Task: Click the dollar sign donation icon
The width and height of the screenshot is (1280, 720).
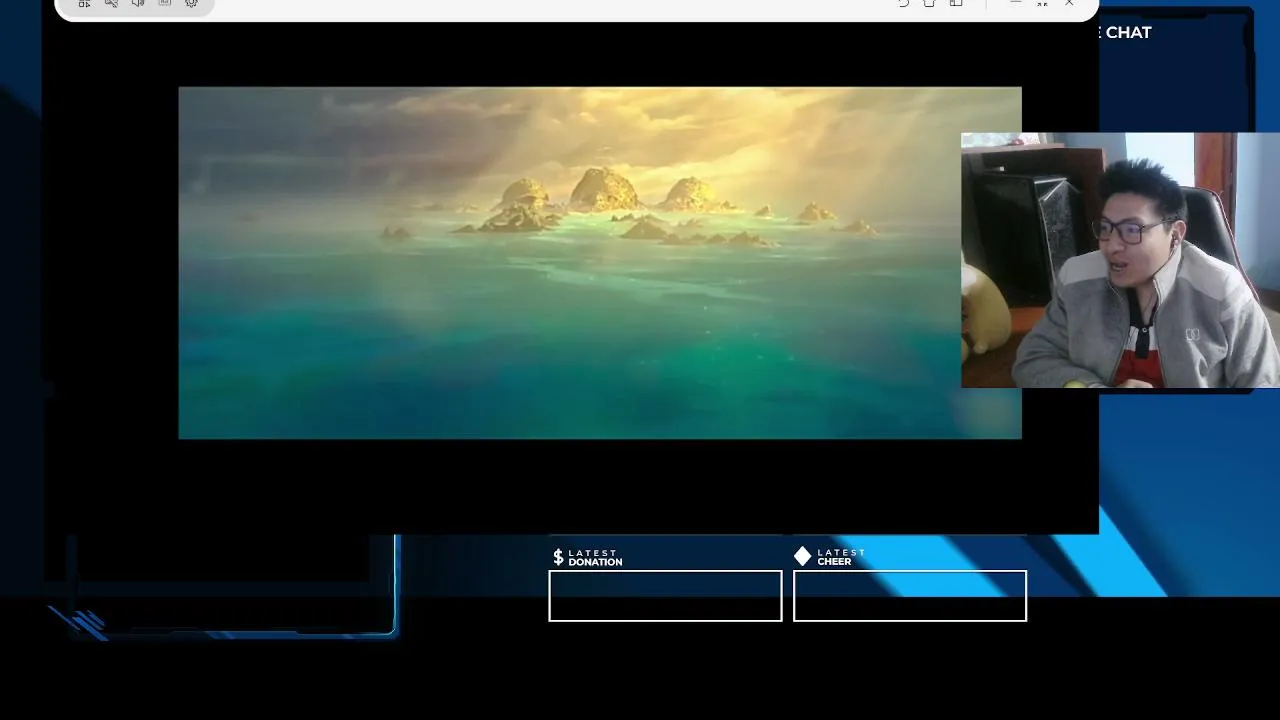Action: point(558,557)
